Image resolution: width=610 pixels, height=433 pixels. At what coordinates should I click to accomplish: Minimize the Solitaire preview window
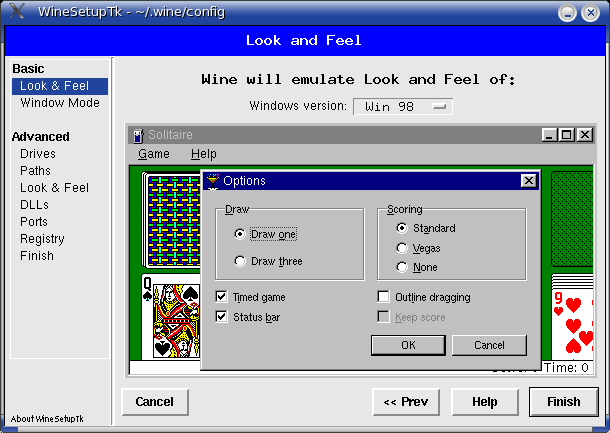click(549, 135)
